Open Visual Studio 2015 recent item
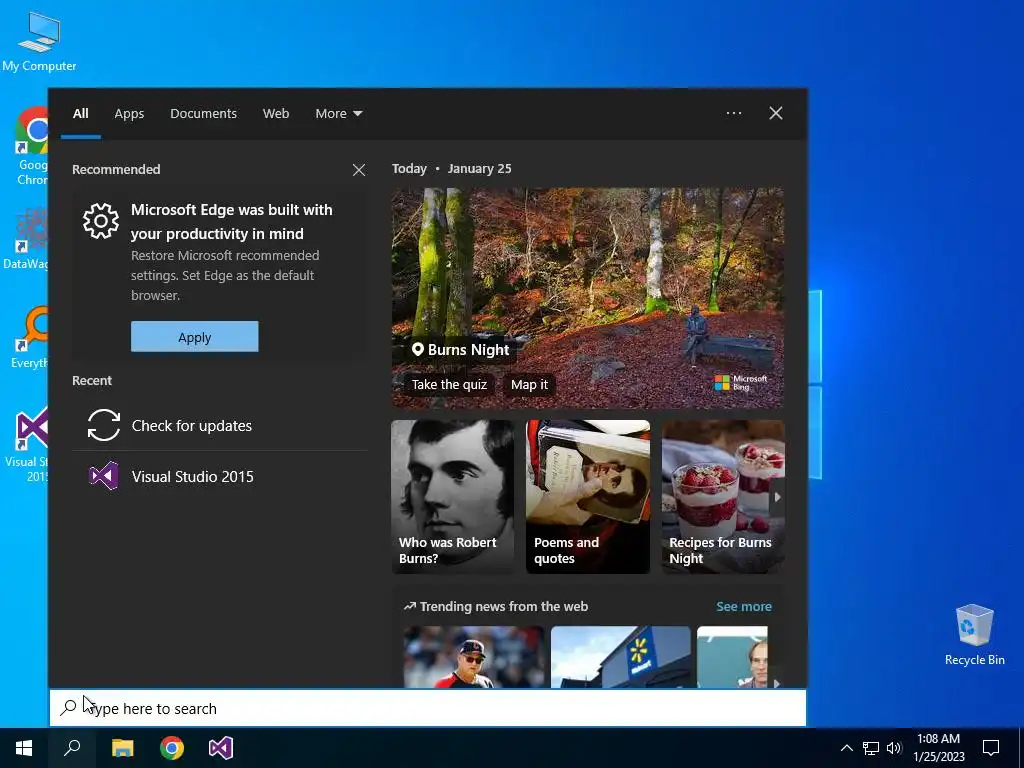Viewport: 1024px width, 768px height. point(219,476)
